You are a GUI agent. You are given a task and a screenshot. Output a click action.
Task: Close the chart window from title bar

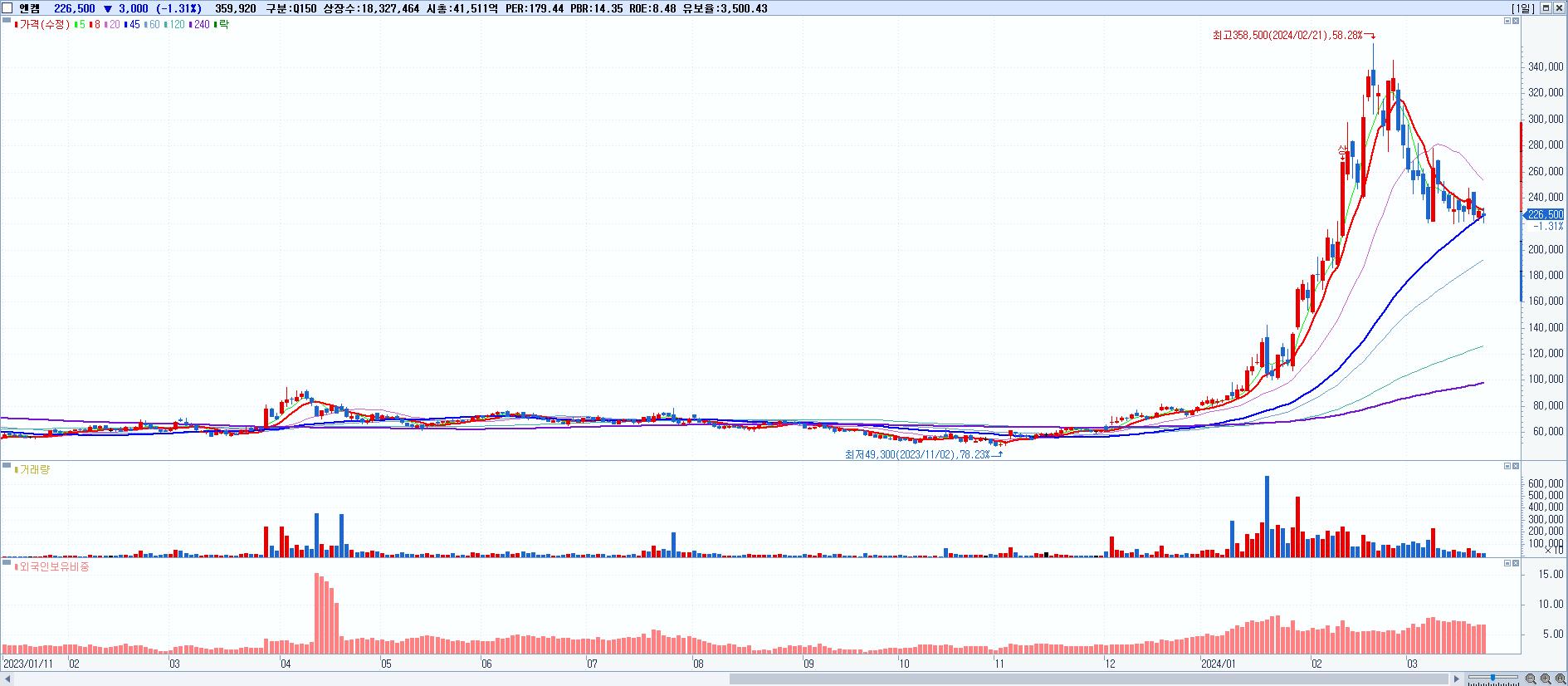tap(1559, 8)
